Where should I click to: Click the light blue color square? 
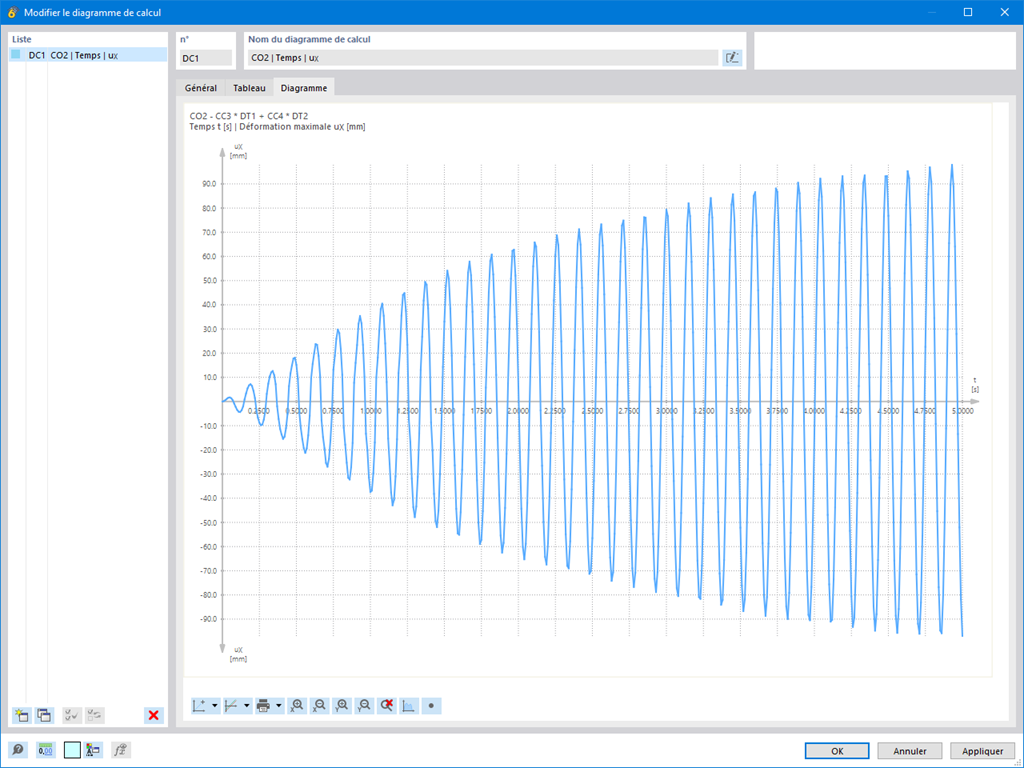pyautogui.click(x=72, y=750)
